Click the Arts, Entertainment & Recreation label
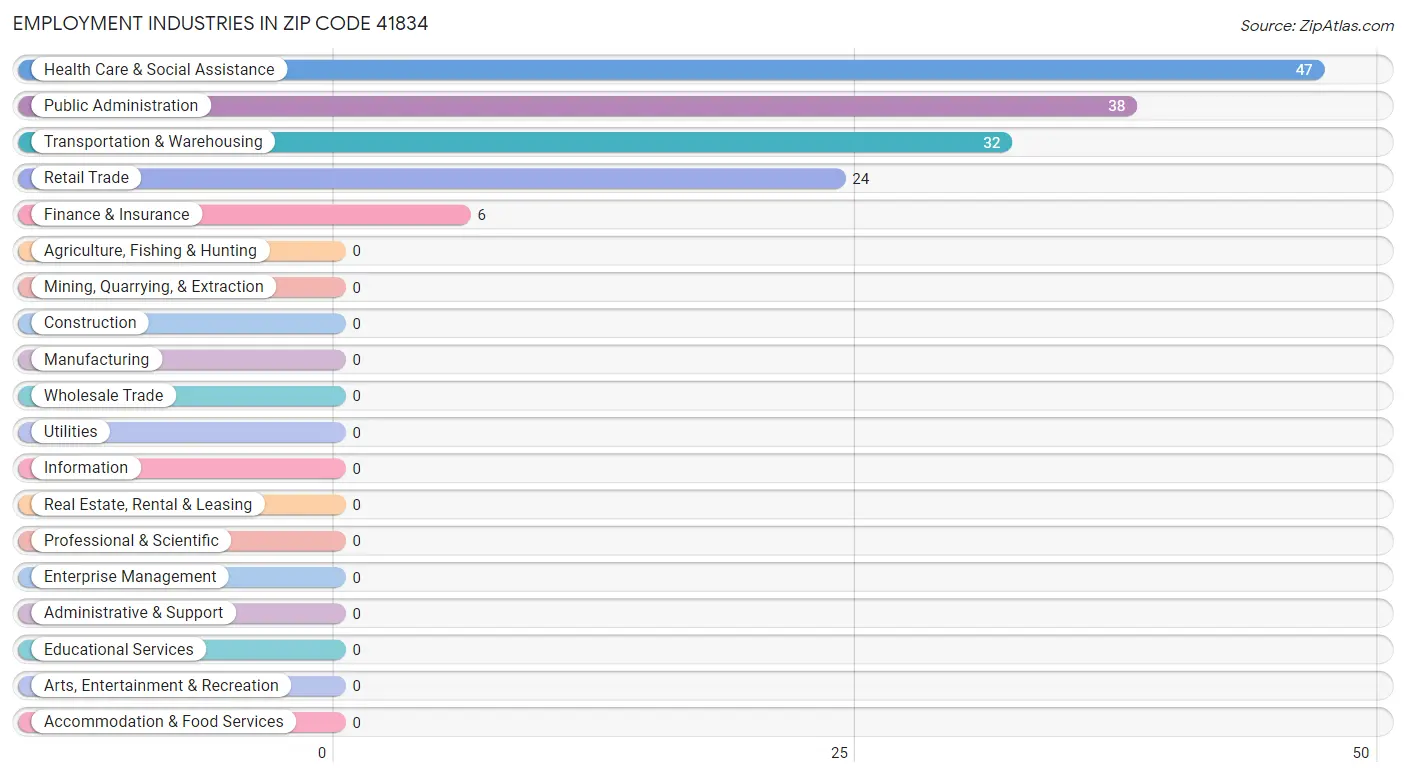 [161, 686]
